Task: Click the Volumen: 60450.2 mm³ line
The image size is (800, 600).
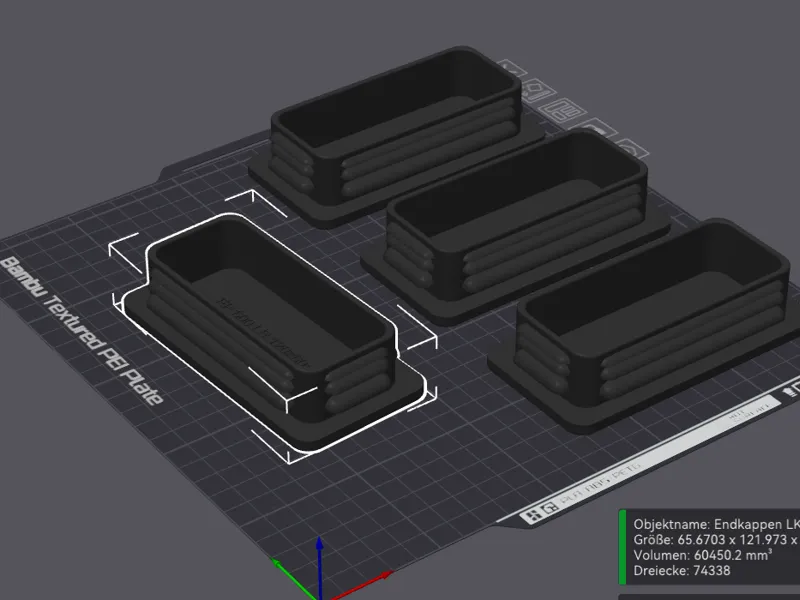Action: (x=703, y=555)
